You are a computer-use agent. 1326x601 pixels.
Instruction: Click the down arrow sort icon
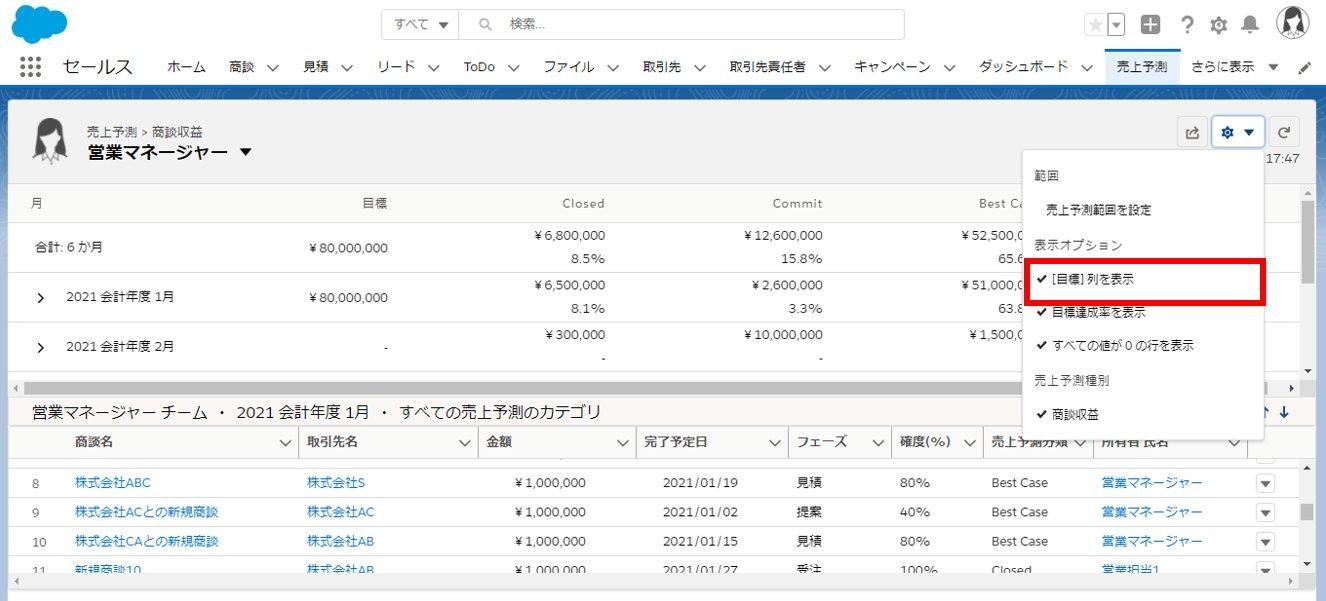1284,412
